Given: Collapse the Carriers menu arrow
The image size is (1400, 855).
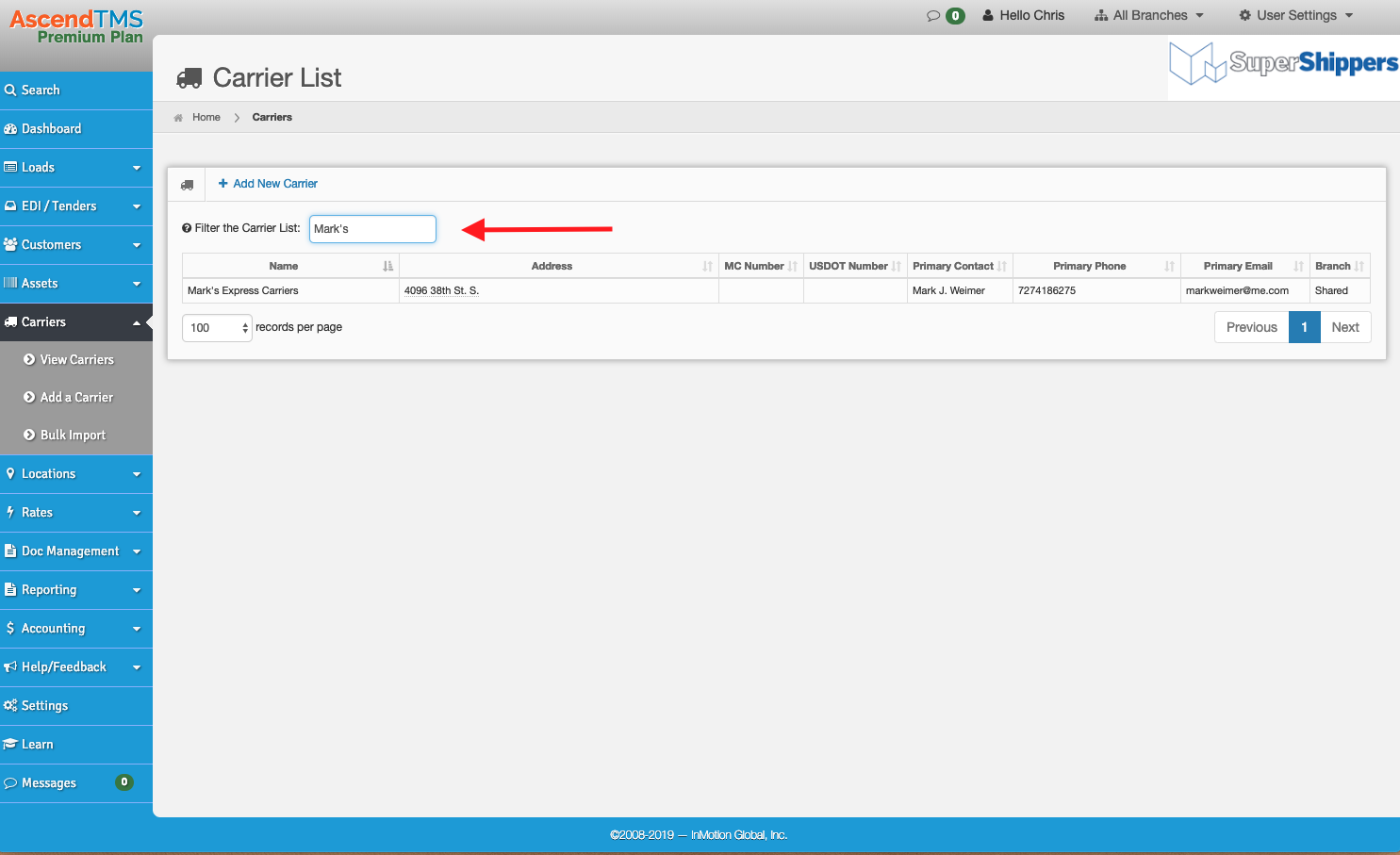Looking at the screenshot, I should [137, 322].
